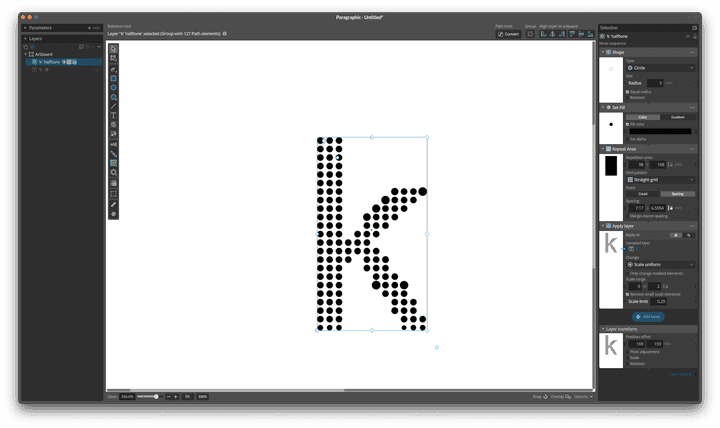Switch fill mode to Gradient tab
Image resolution: width=720 pixels, height=428 pixels.
coord(678,117)
